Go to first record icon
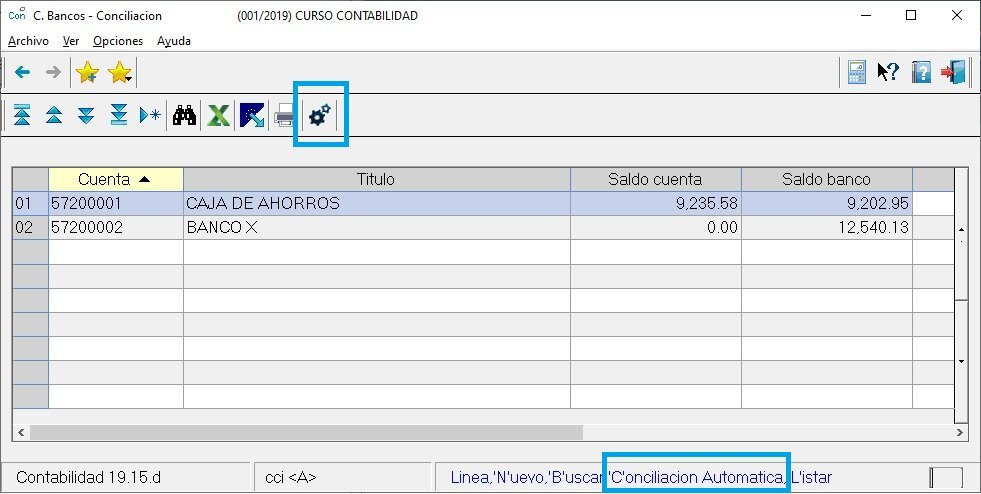 pos(22,115)
